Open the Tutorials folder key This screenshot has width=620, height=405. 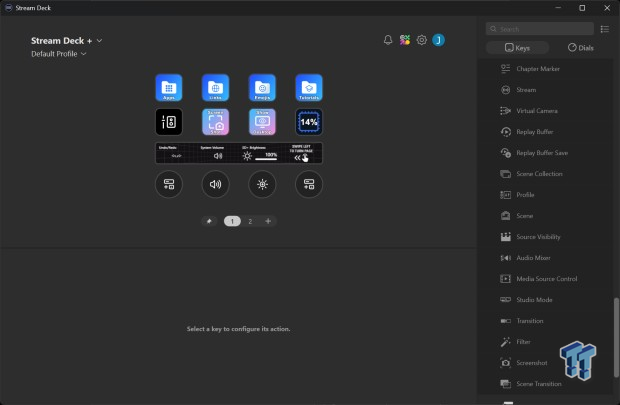[309, 87]
